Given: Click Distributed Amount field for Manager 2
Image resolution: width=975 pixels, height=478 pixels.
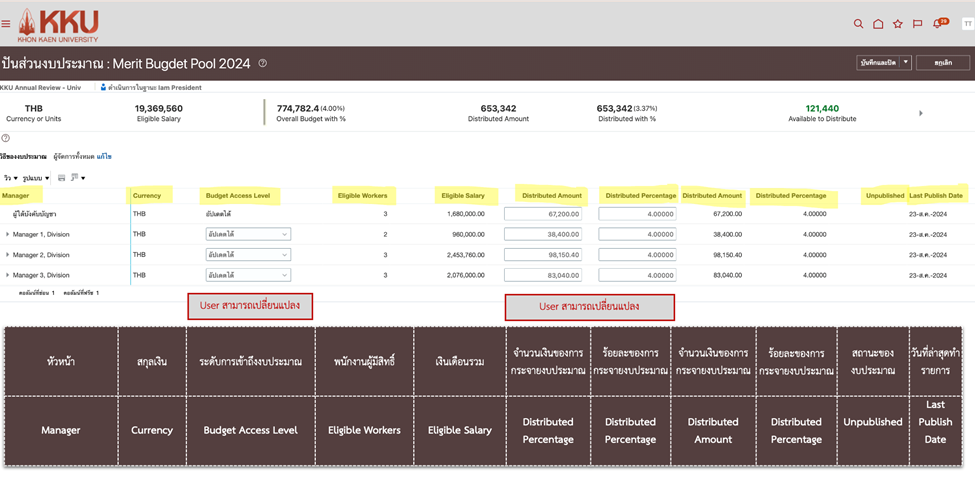Looking at the screenshot, I should [543, 255].
